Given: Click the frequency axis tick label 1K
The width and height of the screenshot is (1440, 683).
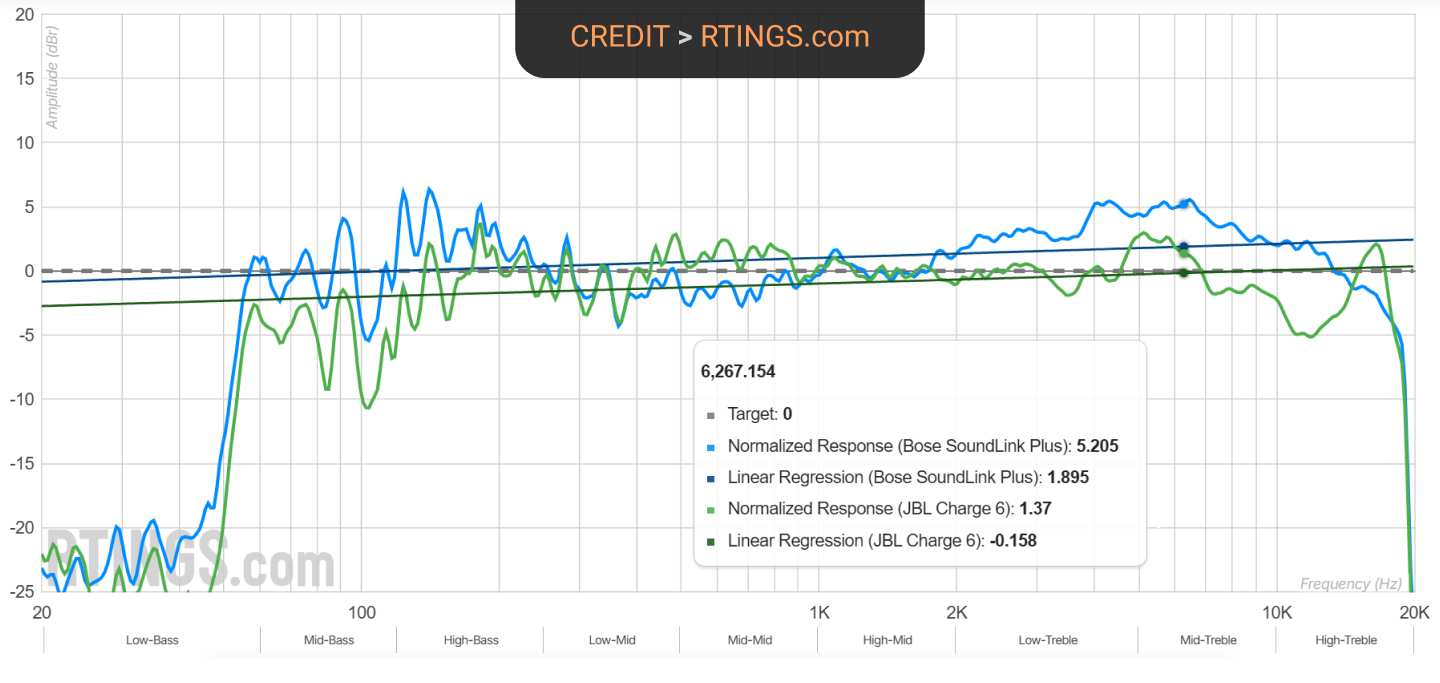Looking at the screenshot, I should 819,611.
